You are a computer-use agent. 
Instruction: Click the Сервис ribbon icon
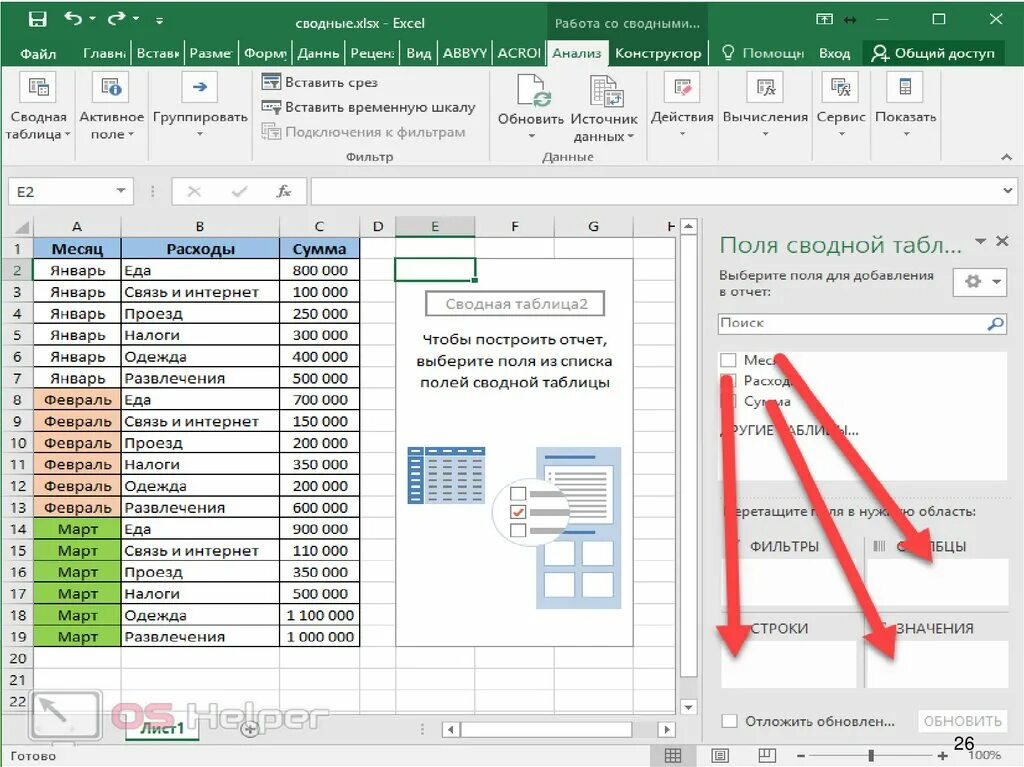tap(840, 88)
